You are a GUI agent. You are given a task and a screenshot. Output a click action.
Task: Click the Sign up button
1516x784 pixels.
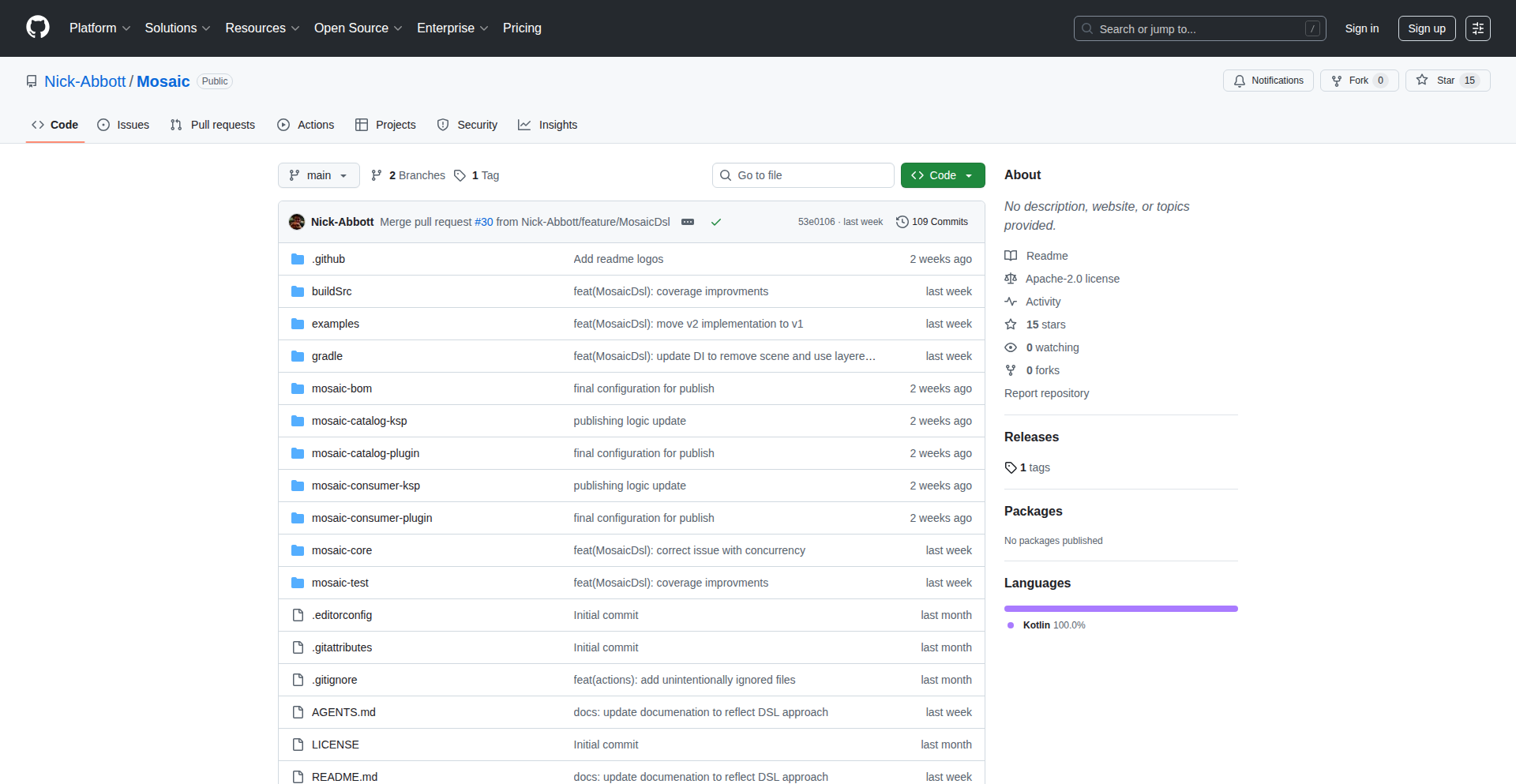click(1427, 28)
